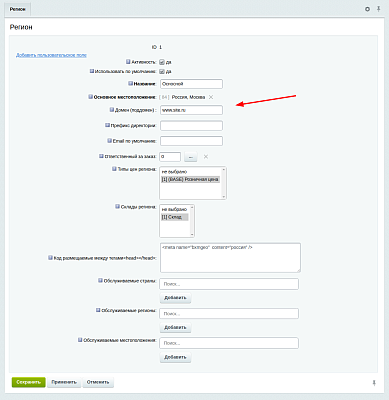Focus Обслуживаемые местоположения search field
This screenshot has height=400, width=389.
(229, 343)
